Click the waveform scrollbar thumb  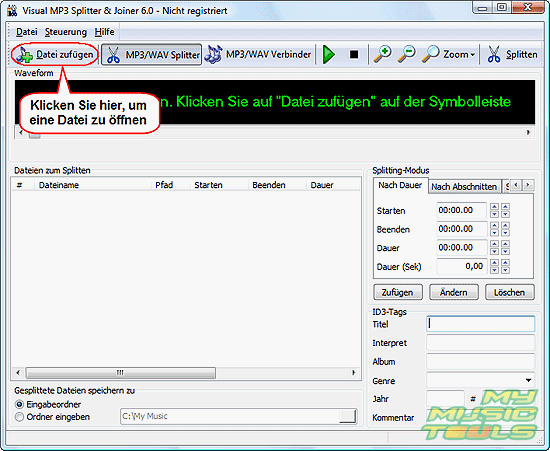[x=34, y=135]
